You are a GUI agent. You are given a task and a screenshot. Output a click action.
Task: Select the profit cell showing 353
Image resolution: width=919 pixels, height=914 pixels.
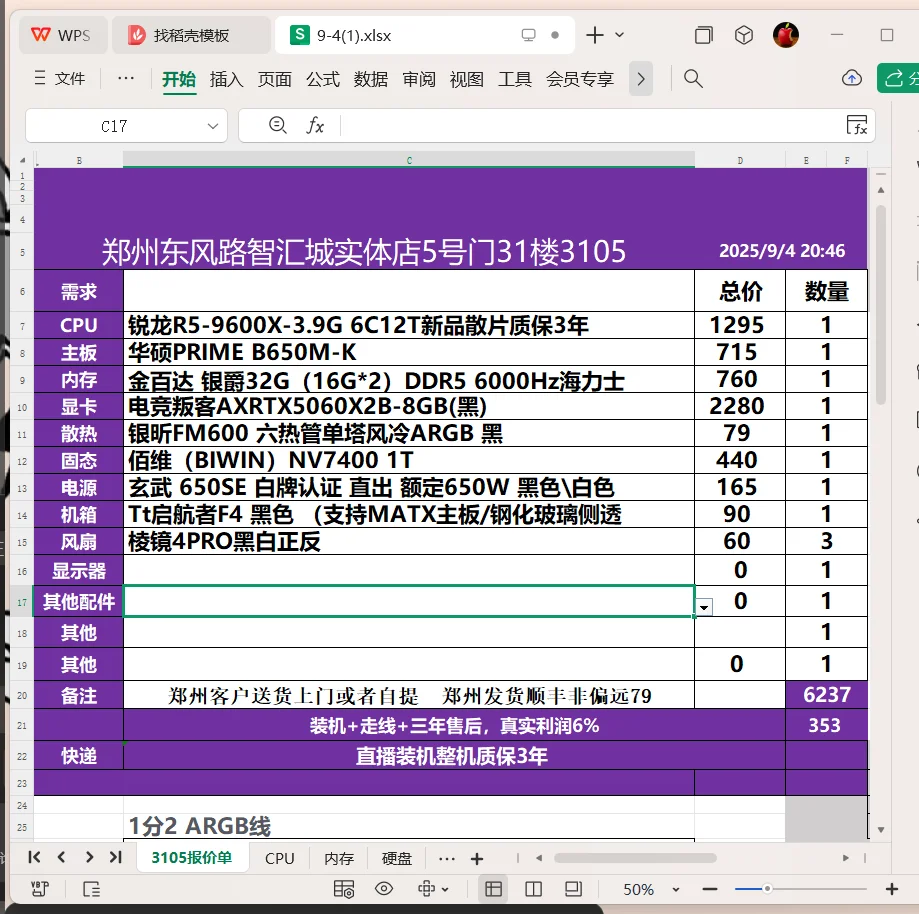826,725
